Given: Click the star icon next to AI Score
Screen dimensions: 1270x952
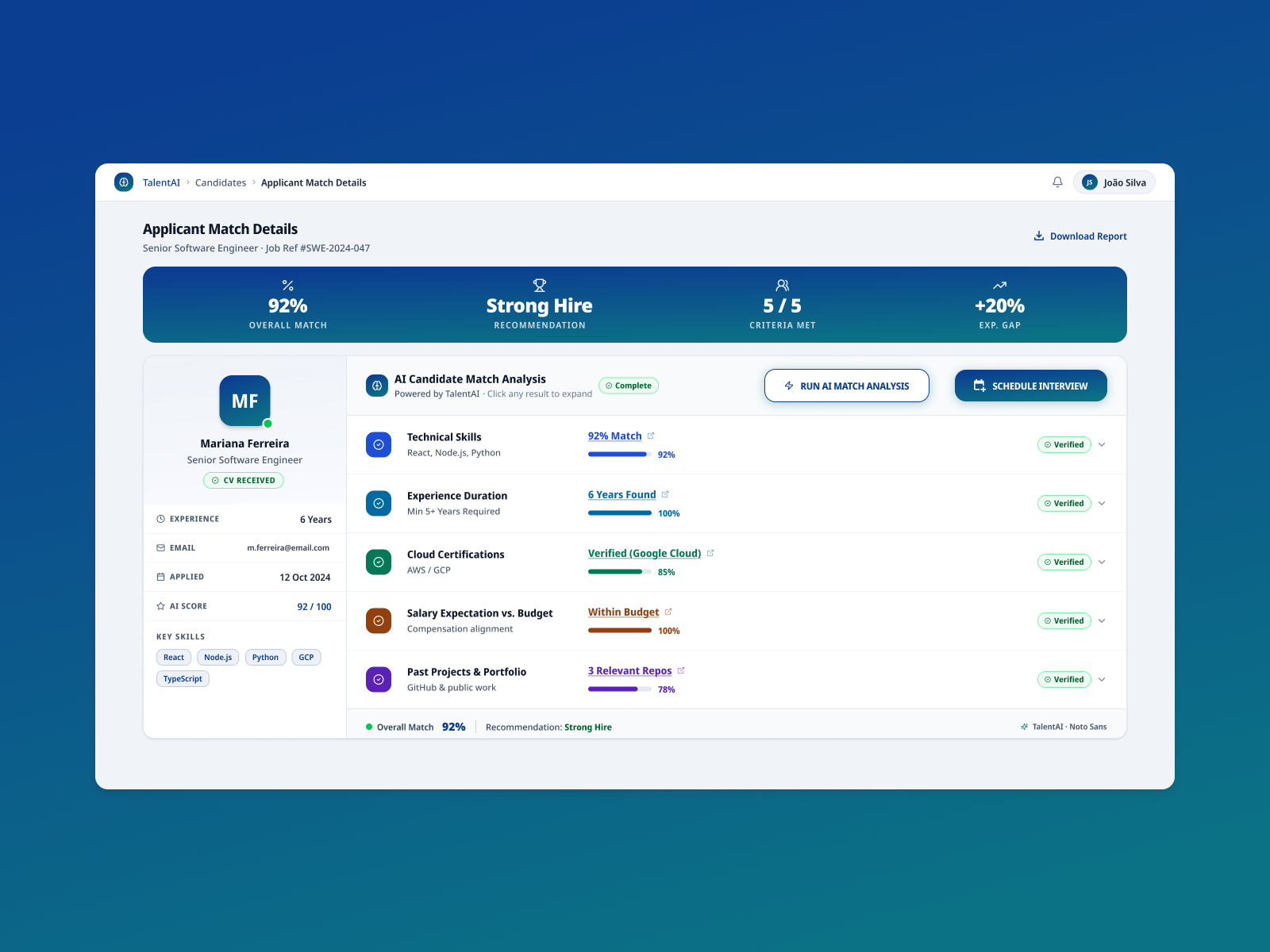Looking at the screenshot, I should pos(161,606).
